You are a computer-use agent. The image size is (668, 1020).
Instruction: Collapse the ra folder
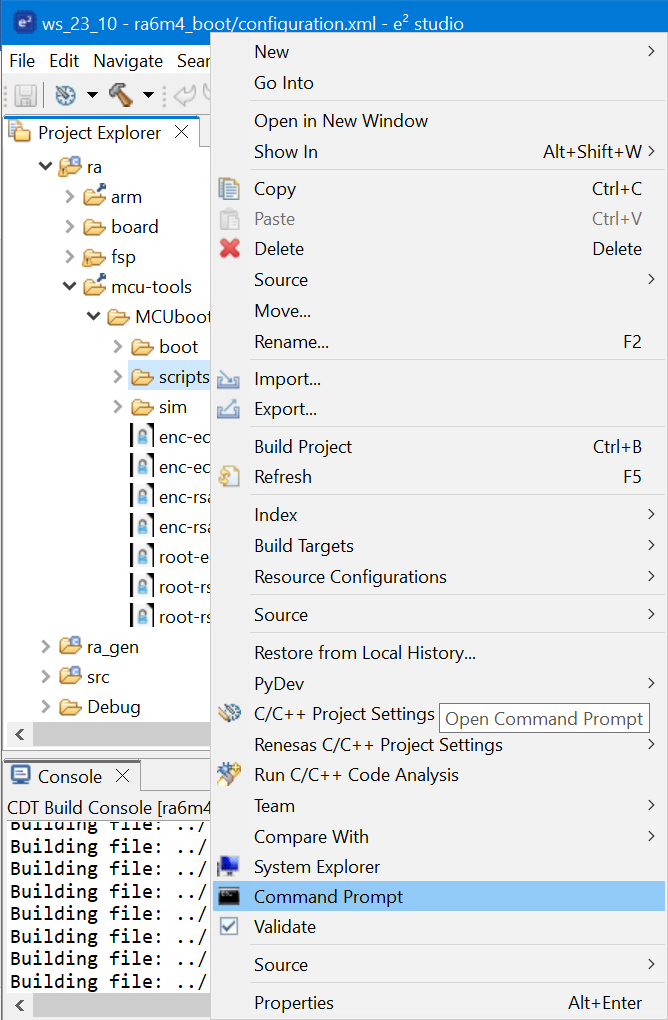pos(46,167)
